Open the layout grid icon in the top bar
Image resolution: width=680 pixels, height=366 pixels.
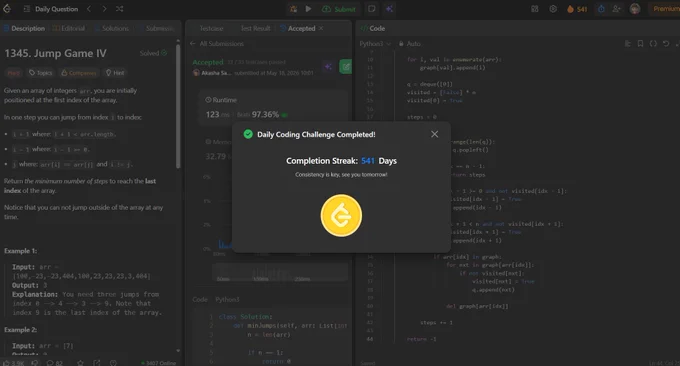[535, 9]
